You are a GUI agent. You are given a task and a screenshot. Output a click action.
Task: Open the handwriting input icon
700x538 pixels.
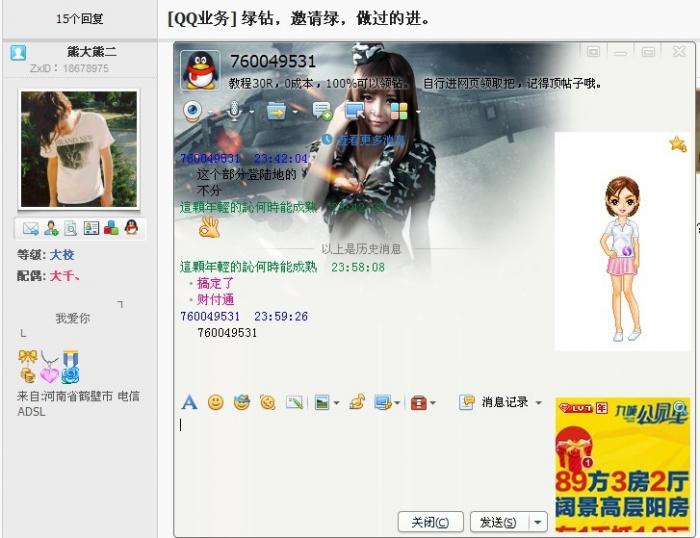(294, 402)
